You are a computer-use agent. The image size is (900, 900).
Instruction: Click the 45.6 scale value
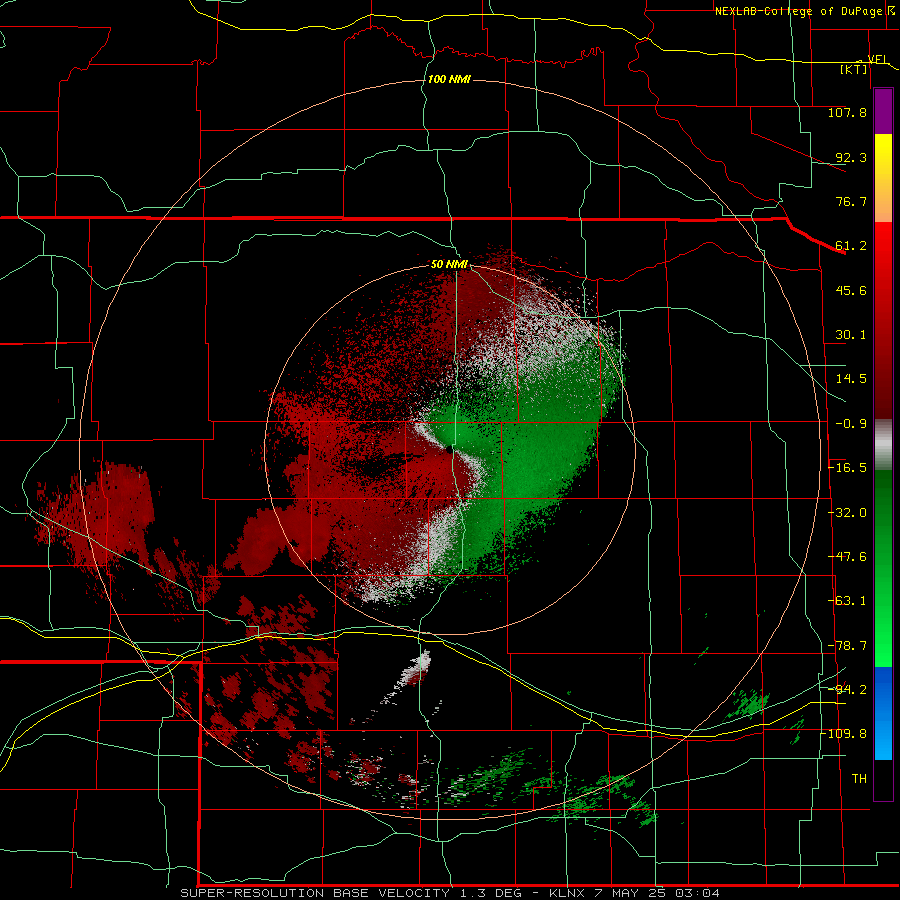pyautogui.click(x=851, y=290)
